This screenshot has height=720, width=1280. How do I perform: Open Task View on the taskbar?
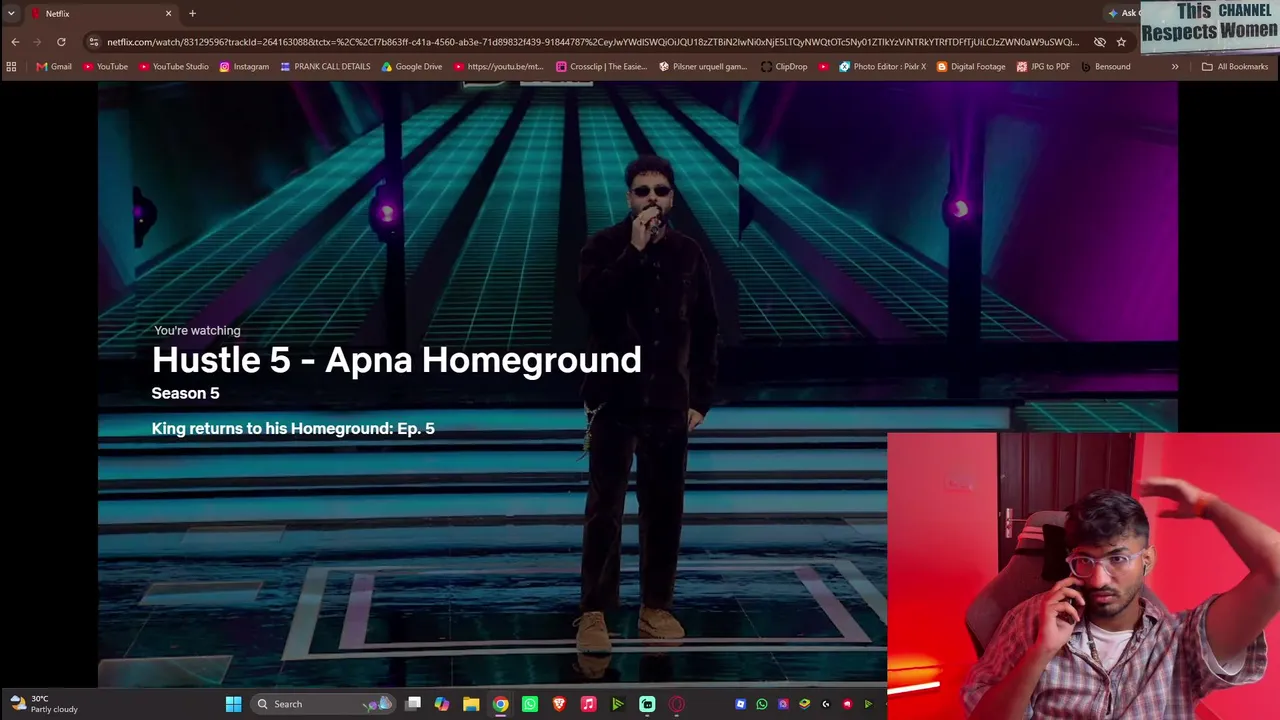click(413, 704)
